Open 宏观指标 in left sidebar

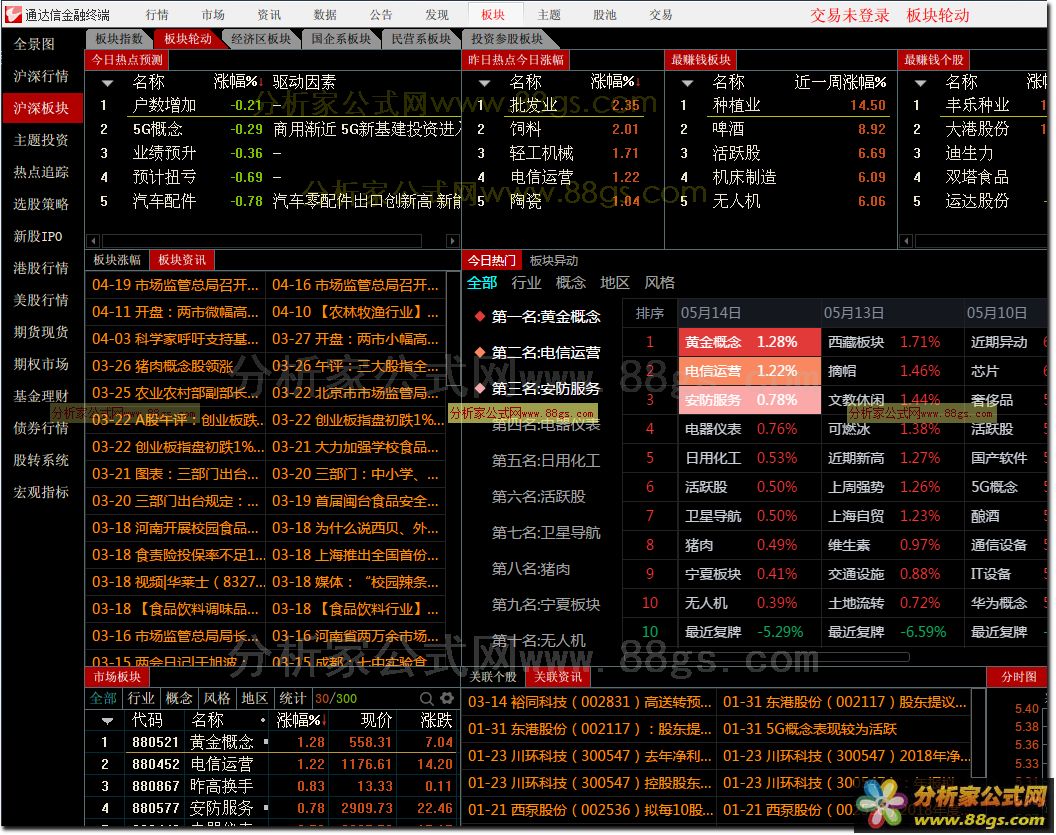41,492
